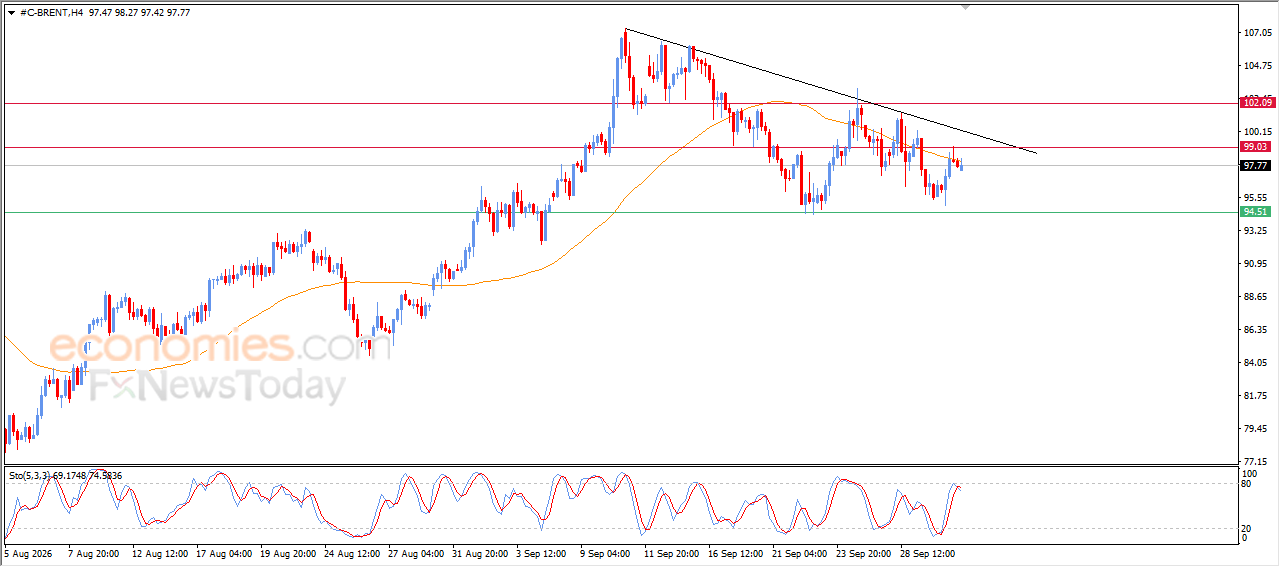Click the 77.15 price axis value

pos(1256,462)
